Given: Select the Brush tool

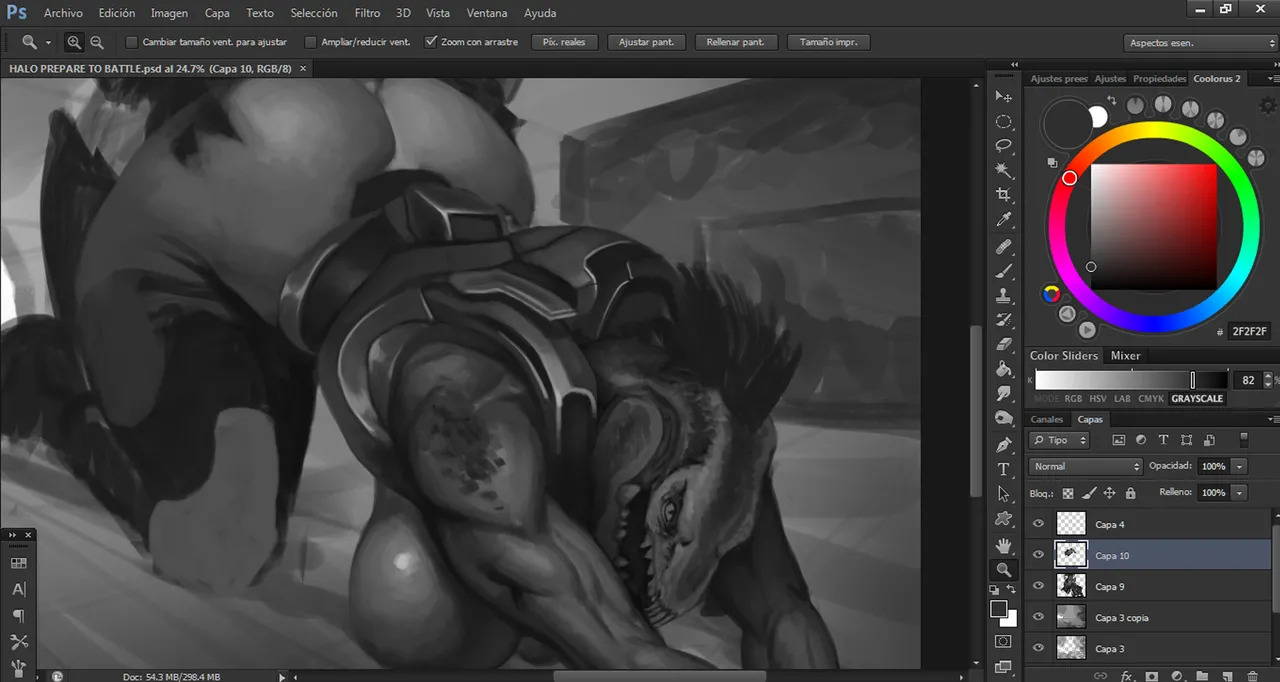Looking at the screenshot, I should (1004, 271).
